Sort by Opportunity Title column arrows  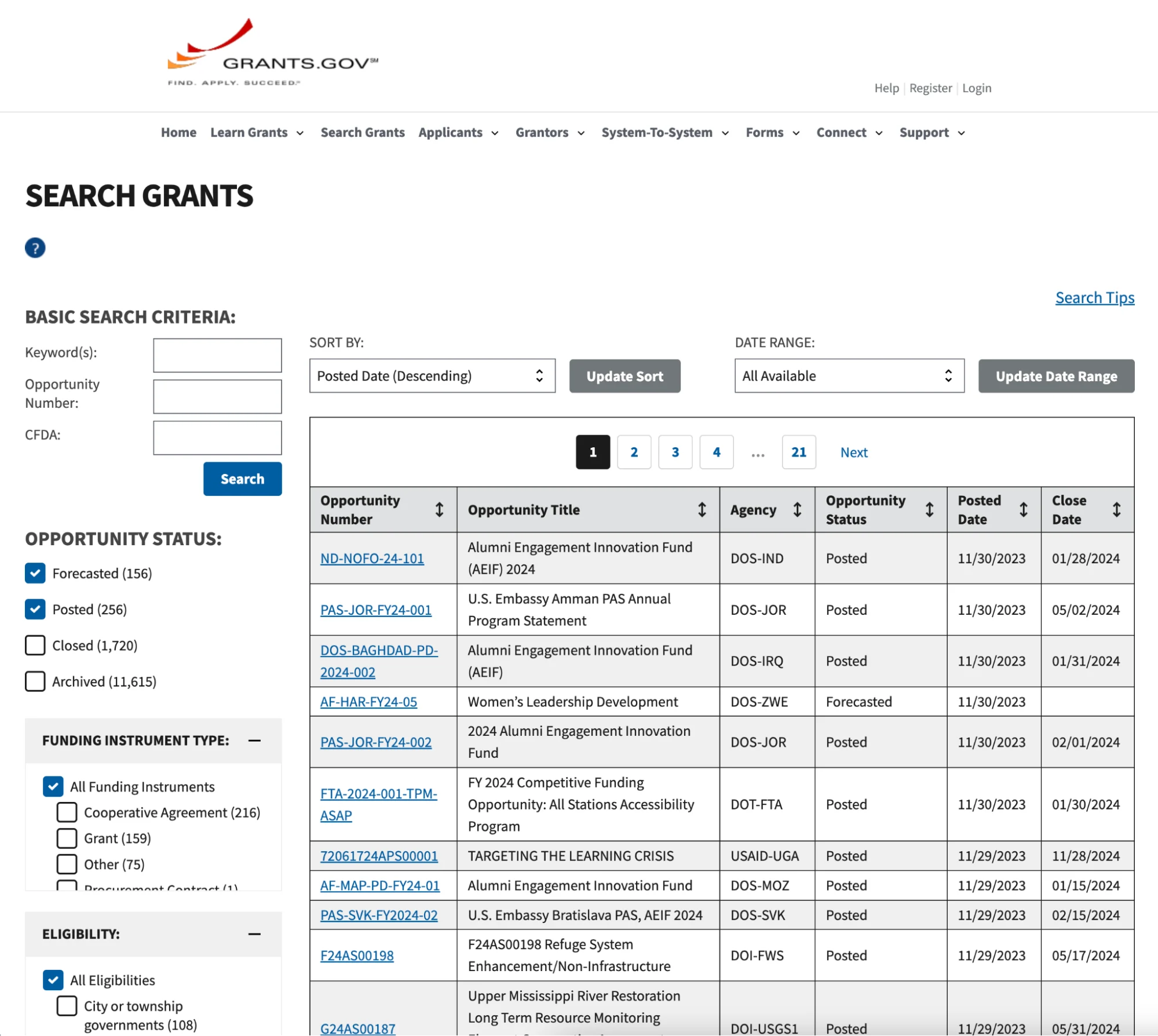pyautogui.click(x=702, y=509)
